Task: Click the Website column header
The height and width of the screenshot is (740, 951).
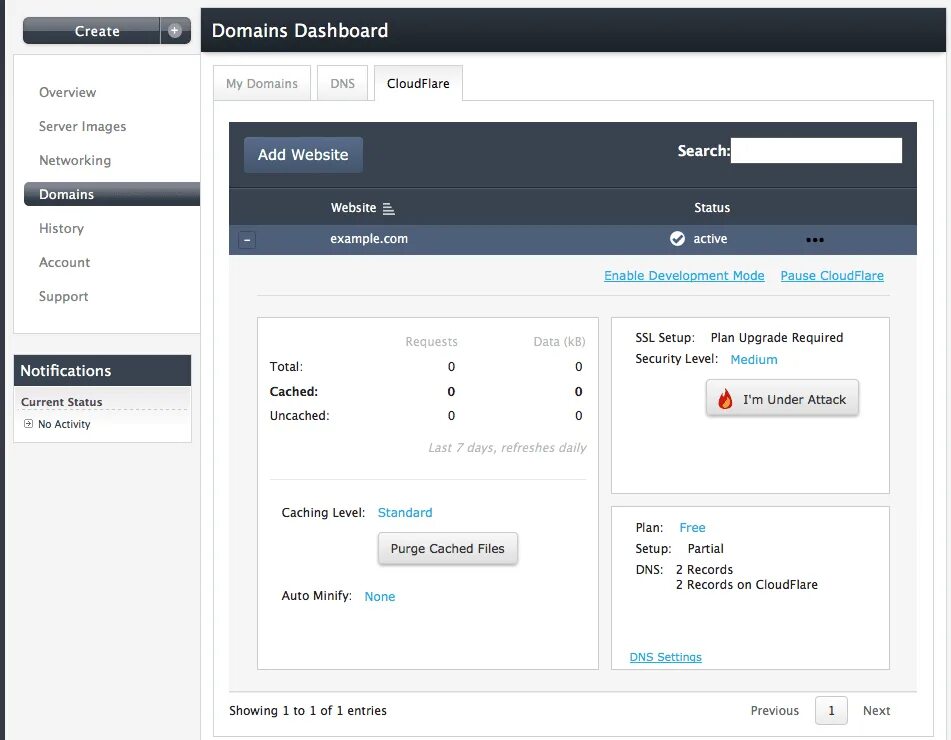Action: 353,207
